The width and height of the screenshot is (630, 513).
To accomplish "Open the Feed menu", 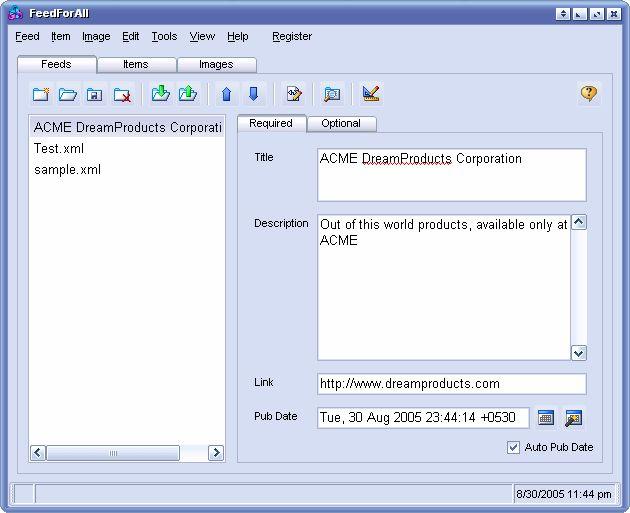I will tap(27, 36).
